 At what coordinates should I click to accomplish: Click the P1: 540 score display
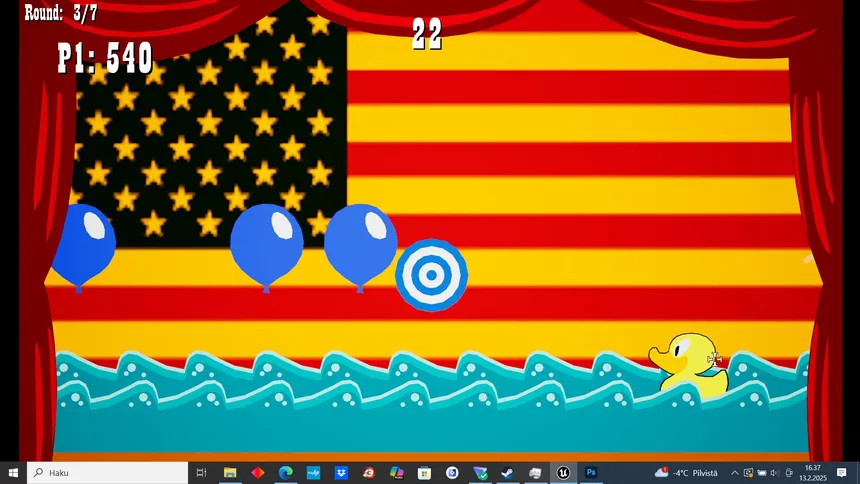point(105,58)
